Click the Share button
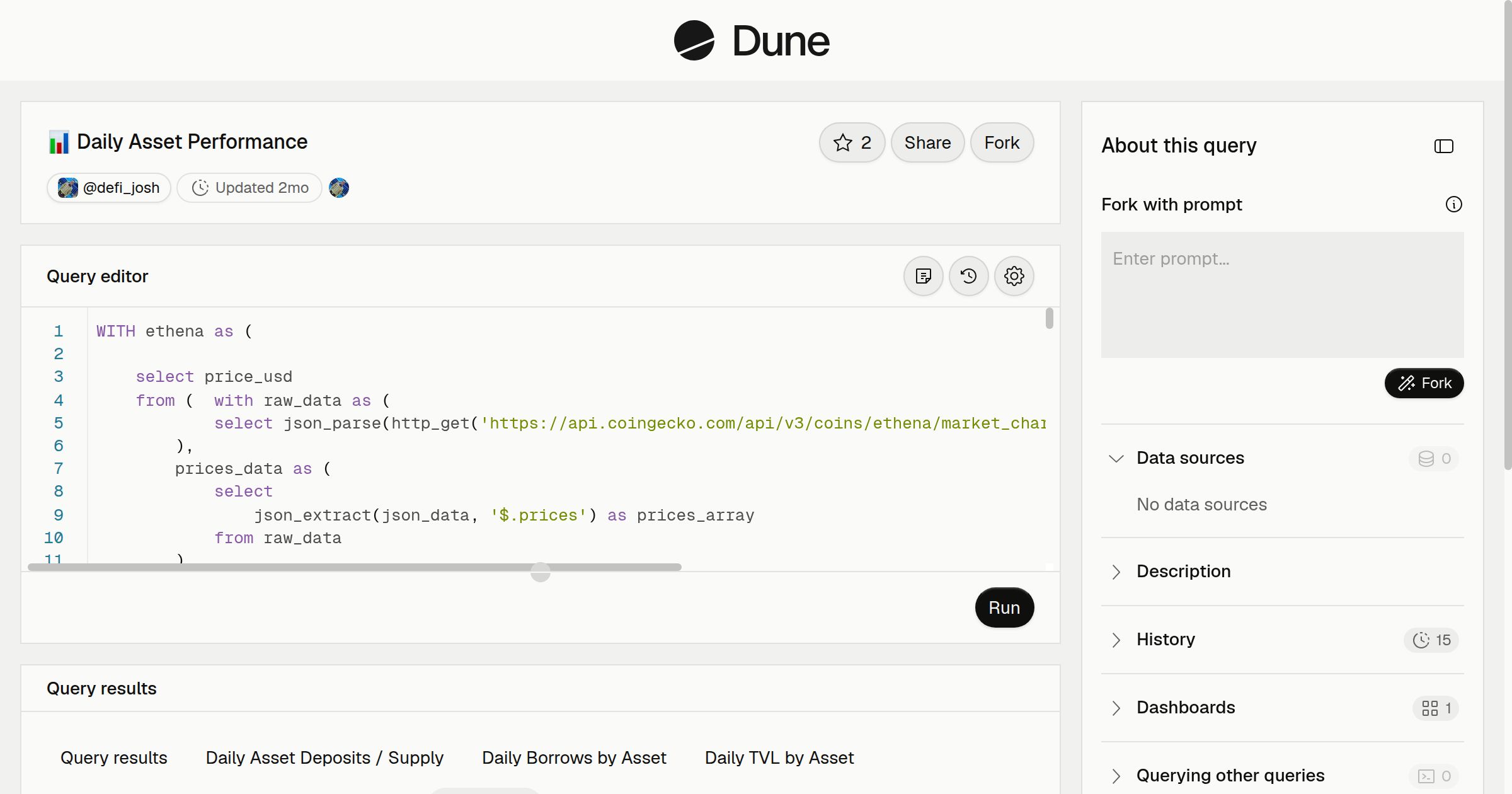The height and width of the screenshot is (794, 1512). 927,142
